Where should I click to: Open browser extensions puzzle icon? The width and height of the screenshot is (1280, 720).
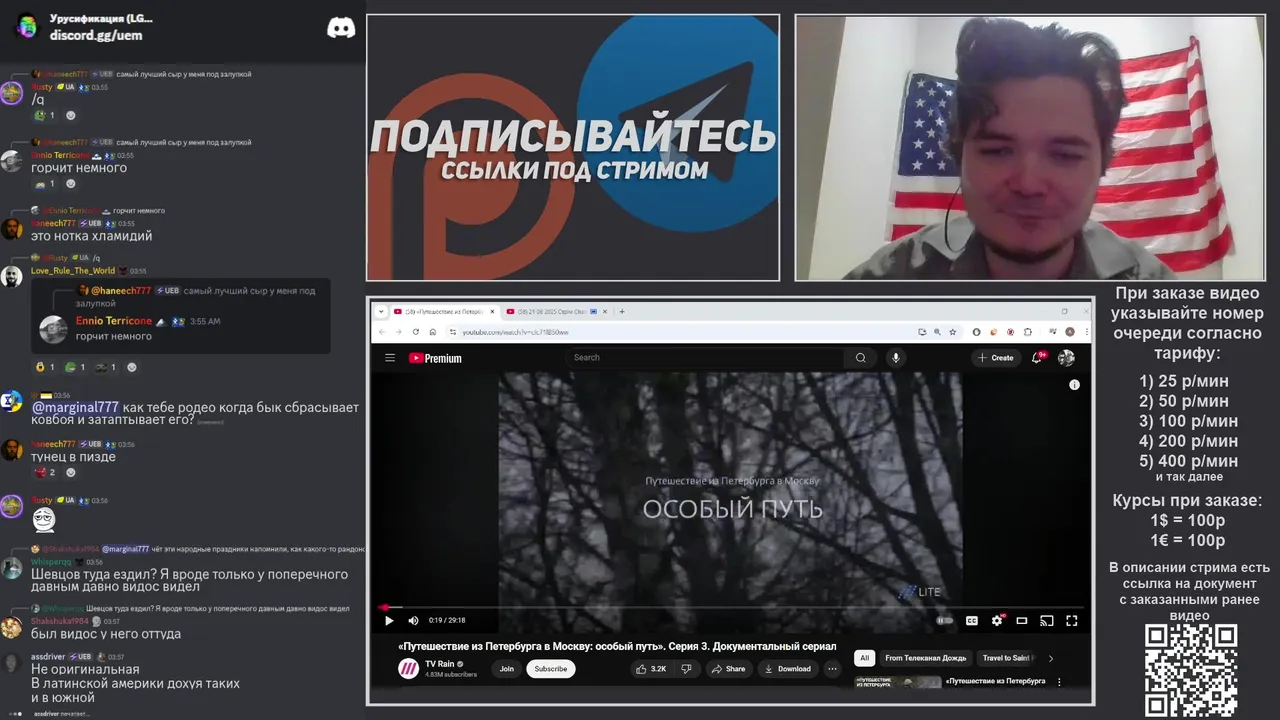point(1027,331)
